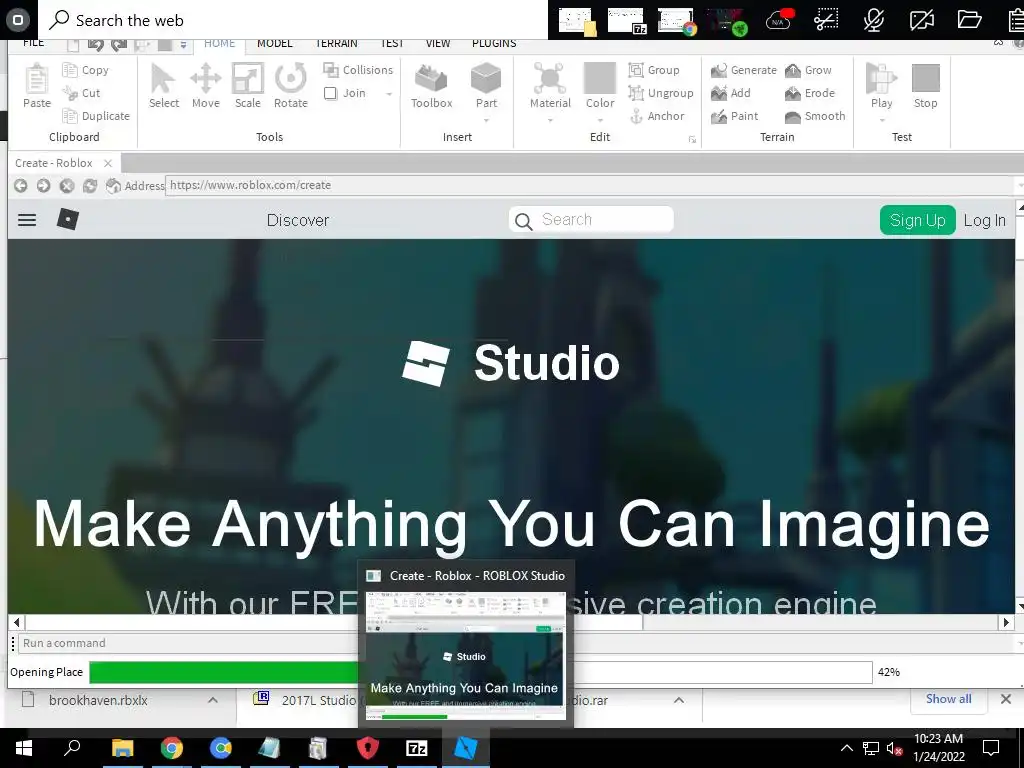This screenshot has width=1024, height=768.
Task: Open Edit group dialog launcher
Action: coord(692,139)
